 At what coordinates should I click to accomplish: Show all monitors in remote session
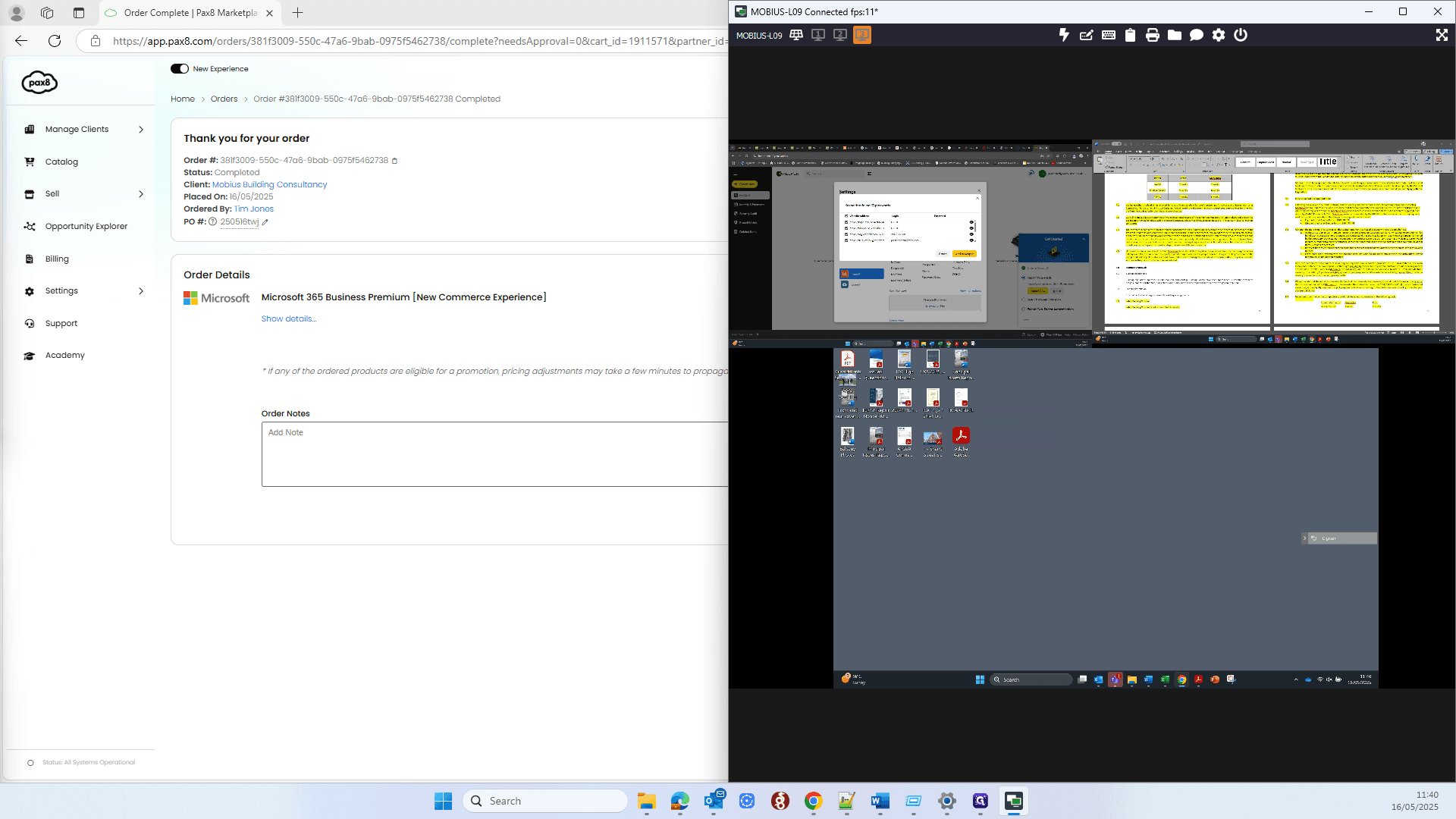796,35
